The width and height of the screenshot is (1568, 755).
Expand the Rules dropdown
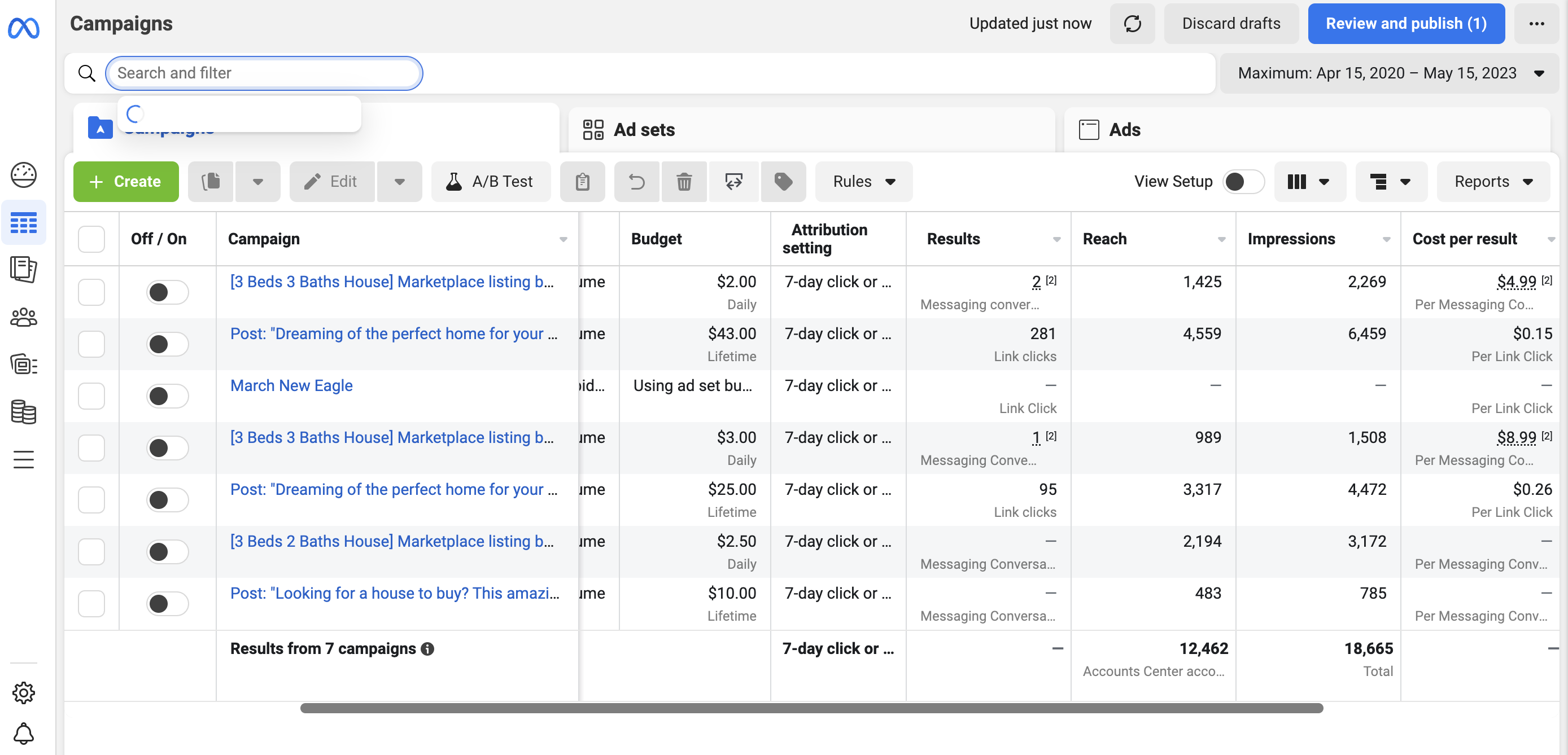pos(863,181)
